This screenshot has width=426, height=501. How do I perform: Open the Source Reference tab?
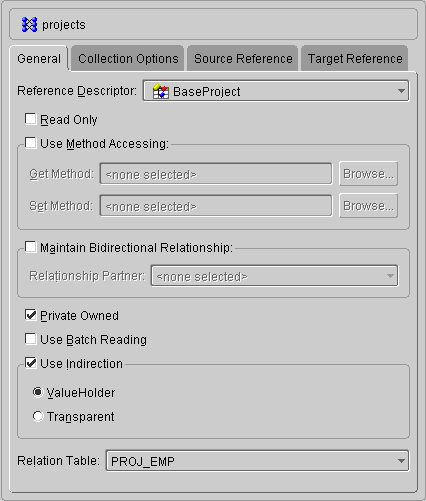[x=243, y=59]
